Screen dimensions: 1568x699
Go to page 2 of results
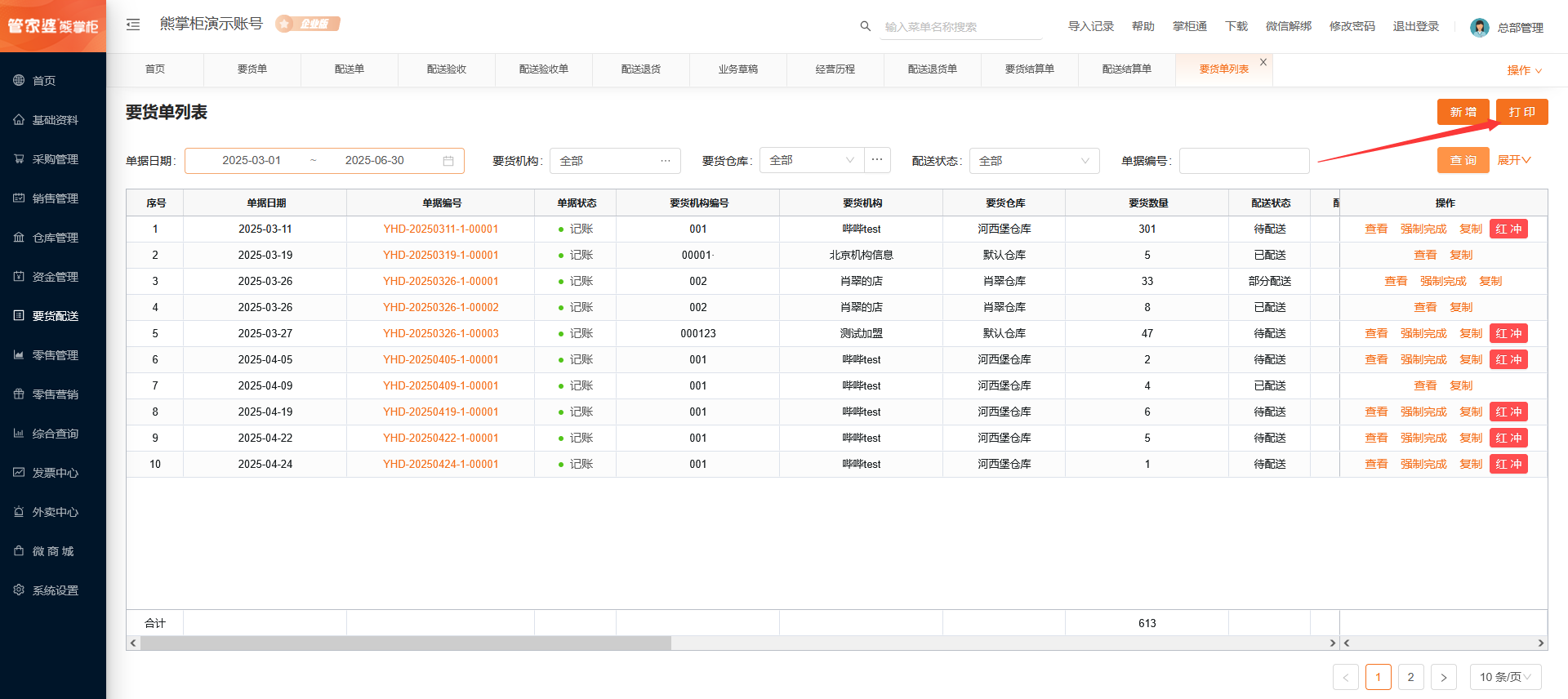point(1410,677)
